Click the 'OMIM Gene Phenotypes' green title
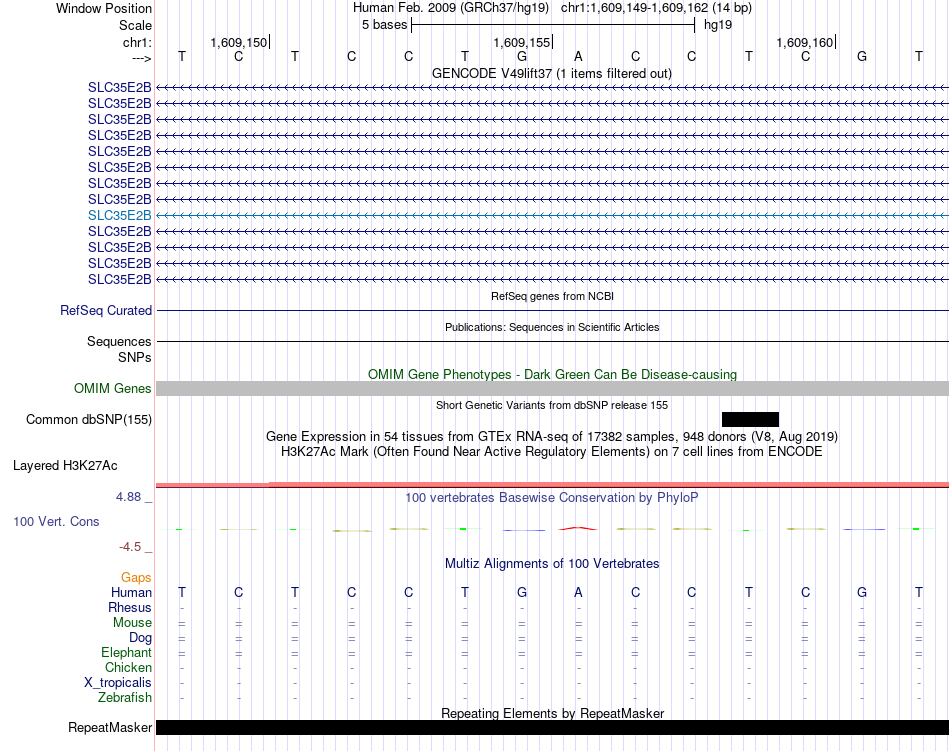This screenshot has height=751, width=950. tap(552, 374)
